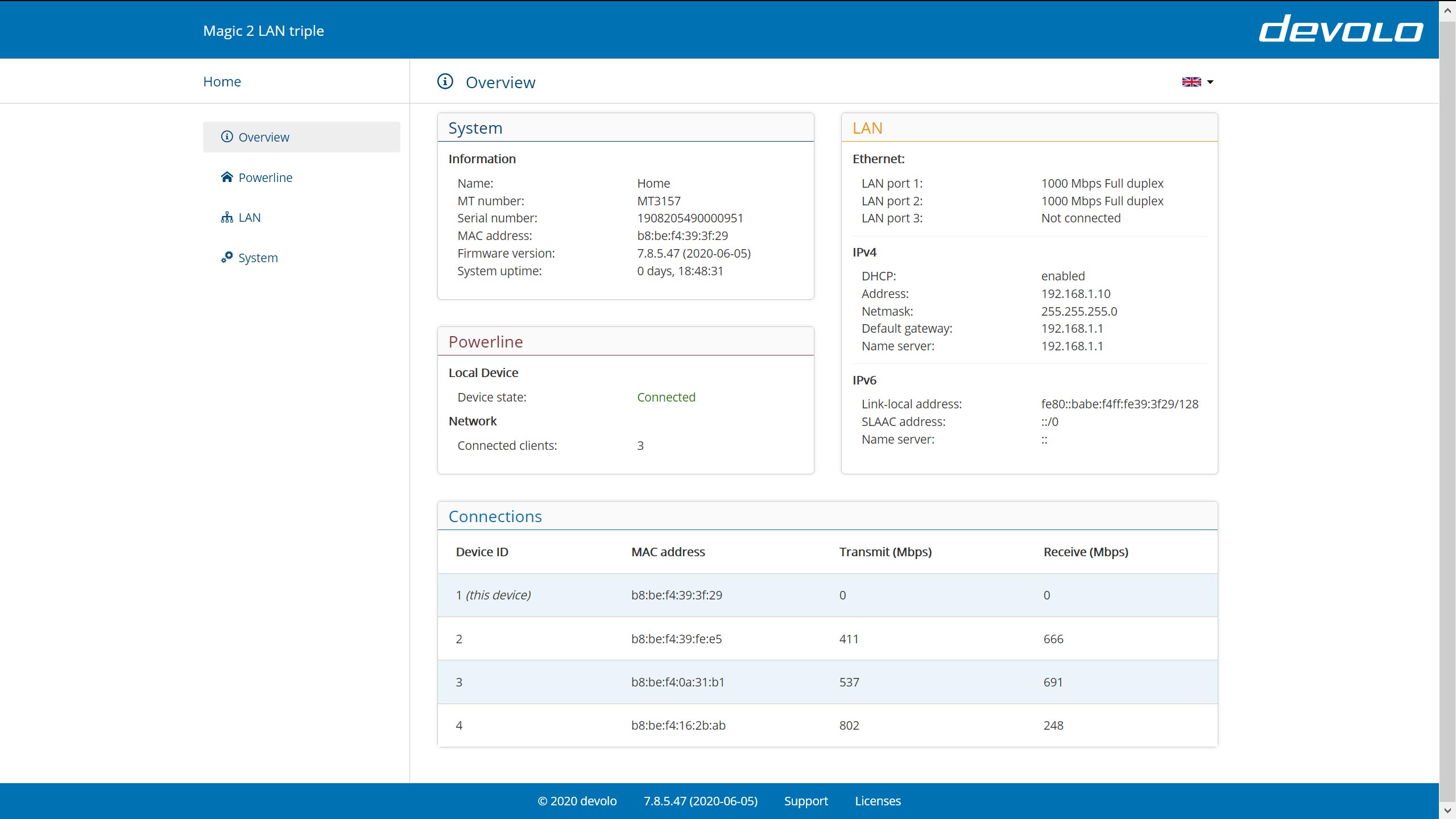1456x819 pixels.
Task: Click firmware version value in System panel
Action: (x=694, y=253)
